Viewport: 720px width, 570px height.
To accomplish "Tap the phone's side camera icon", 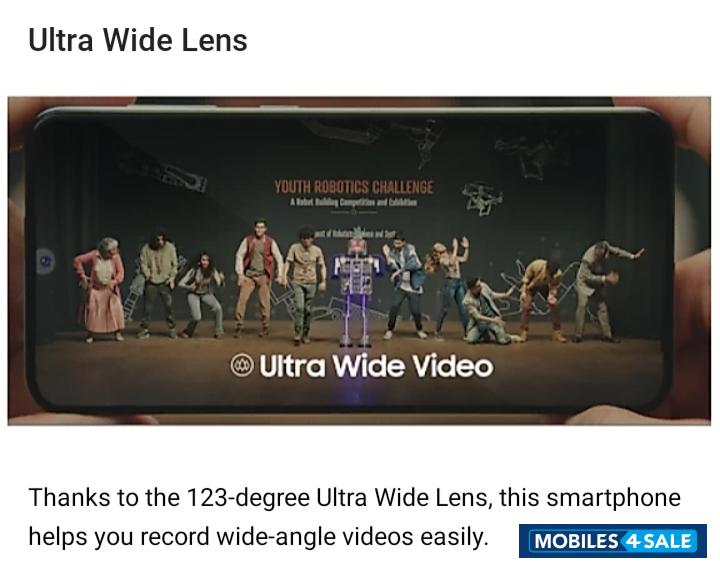I will [46, 262].
